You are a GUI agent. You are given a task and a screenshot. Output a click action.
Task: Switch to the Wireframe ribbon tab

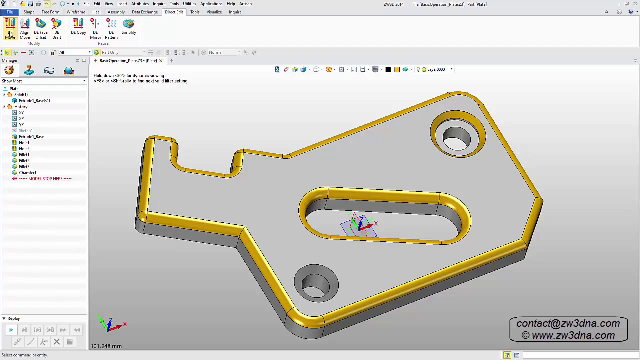pyautogui.click(x=76, y=12)
